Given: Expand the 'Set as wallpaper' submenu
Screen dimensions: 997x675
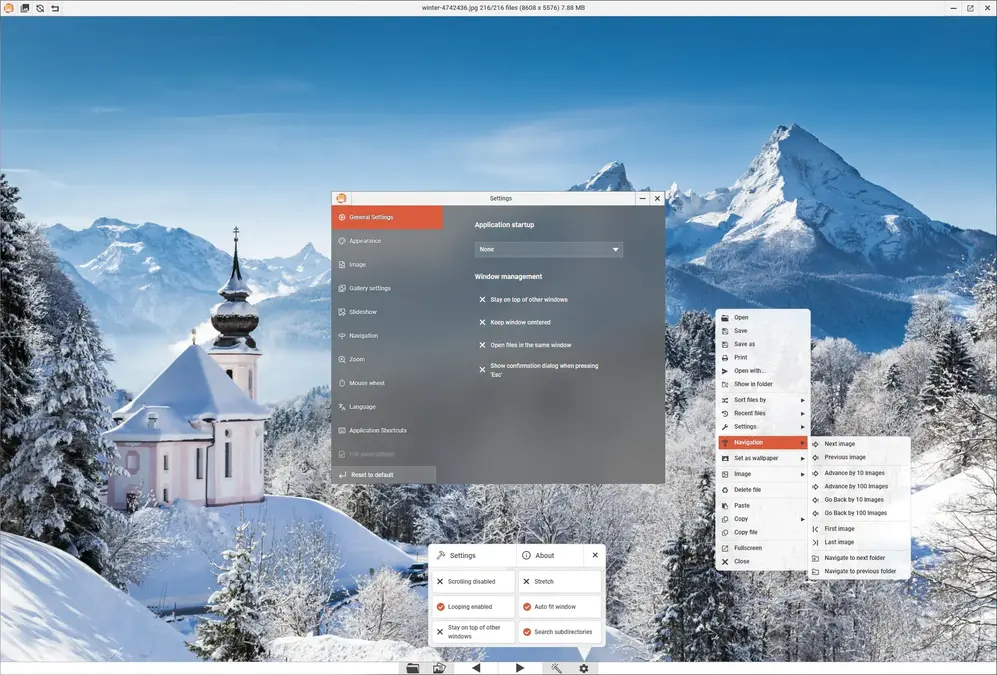Looking at the screenshot, I should [762, 458].
